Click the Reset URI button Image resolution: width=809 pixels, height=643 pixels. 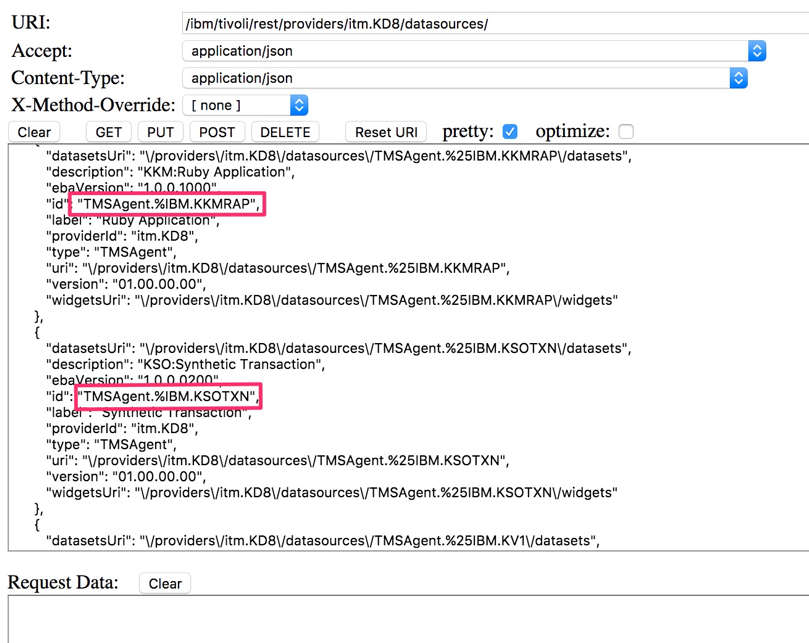point(386,132)
